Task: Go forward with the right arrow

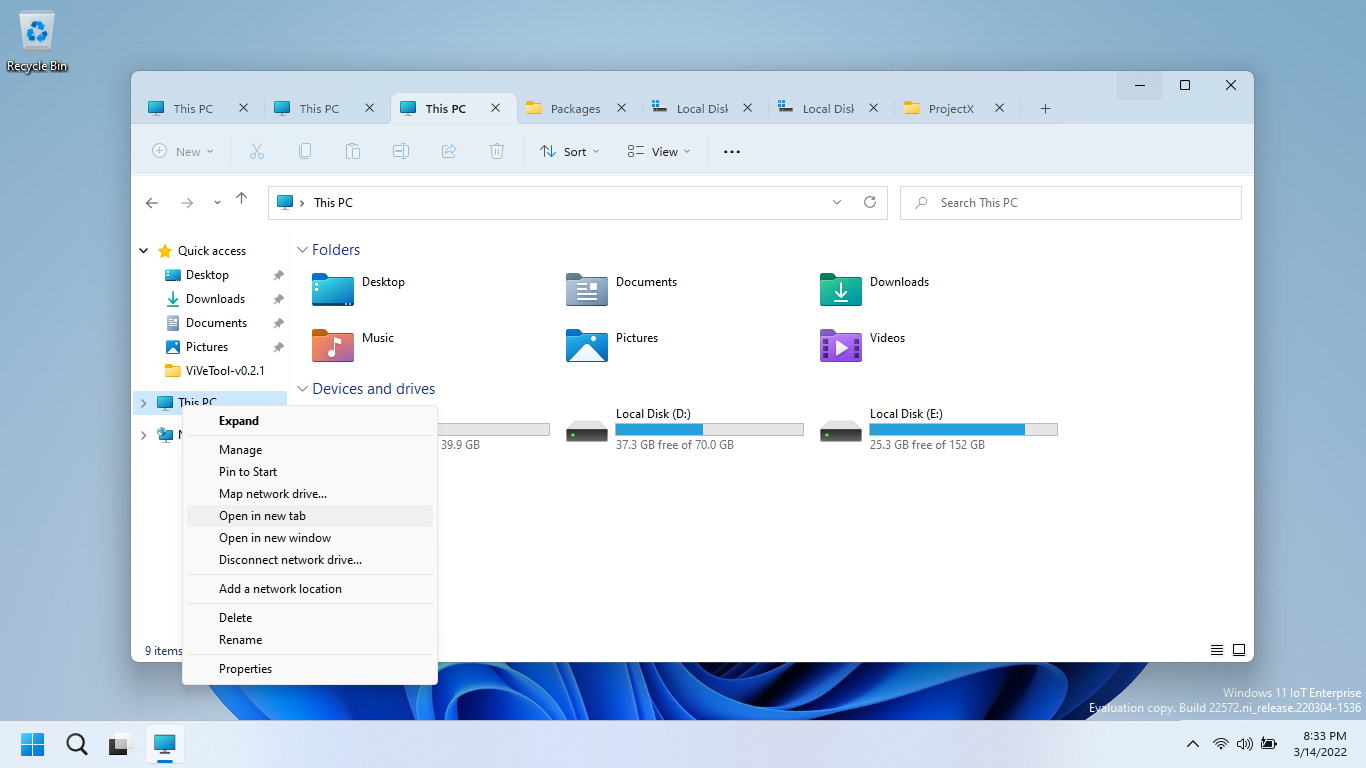Action: point(187,202)
